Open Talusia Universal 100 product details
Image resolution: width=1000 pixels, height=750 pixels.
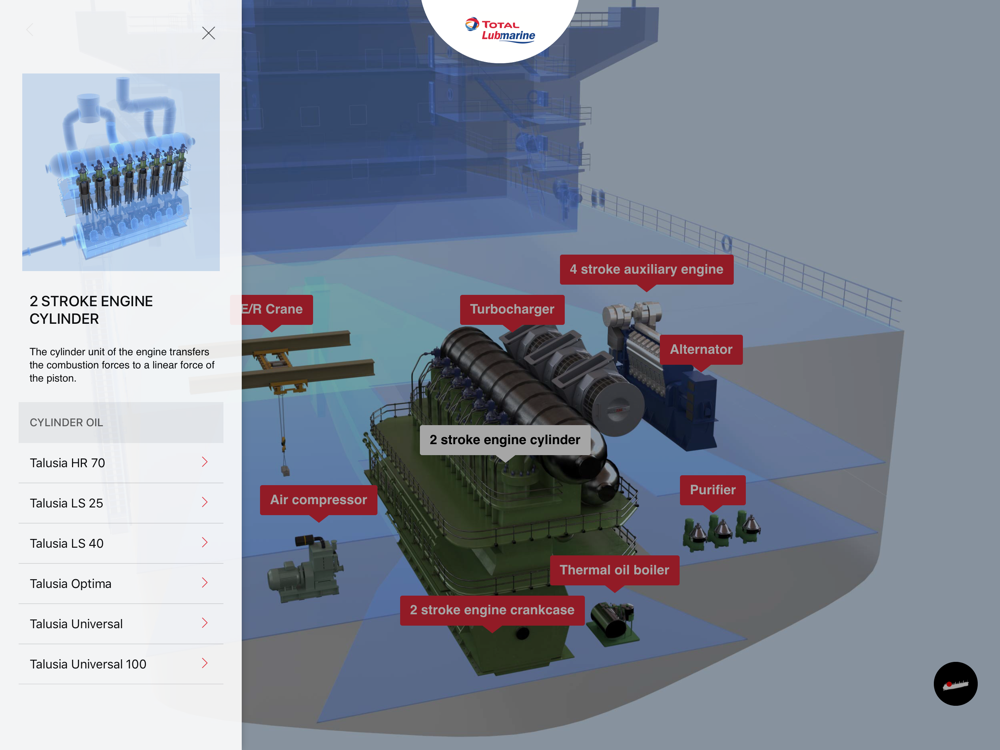coord(121,663)
